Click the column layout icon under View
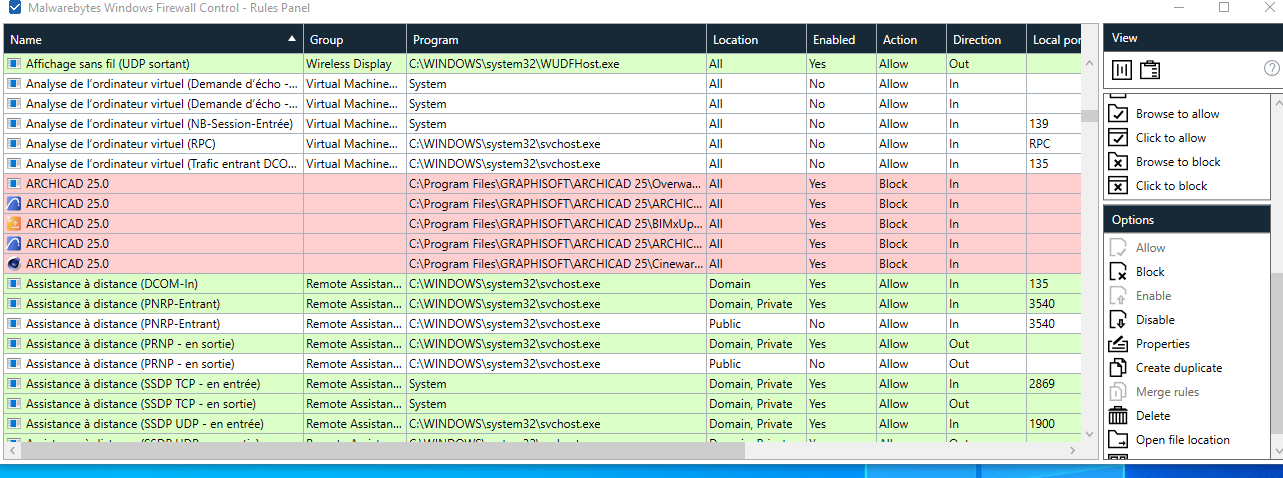Screen dimensions: 1283x478 [1122, 70]
